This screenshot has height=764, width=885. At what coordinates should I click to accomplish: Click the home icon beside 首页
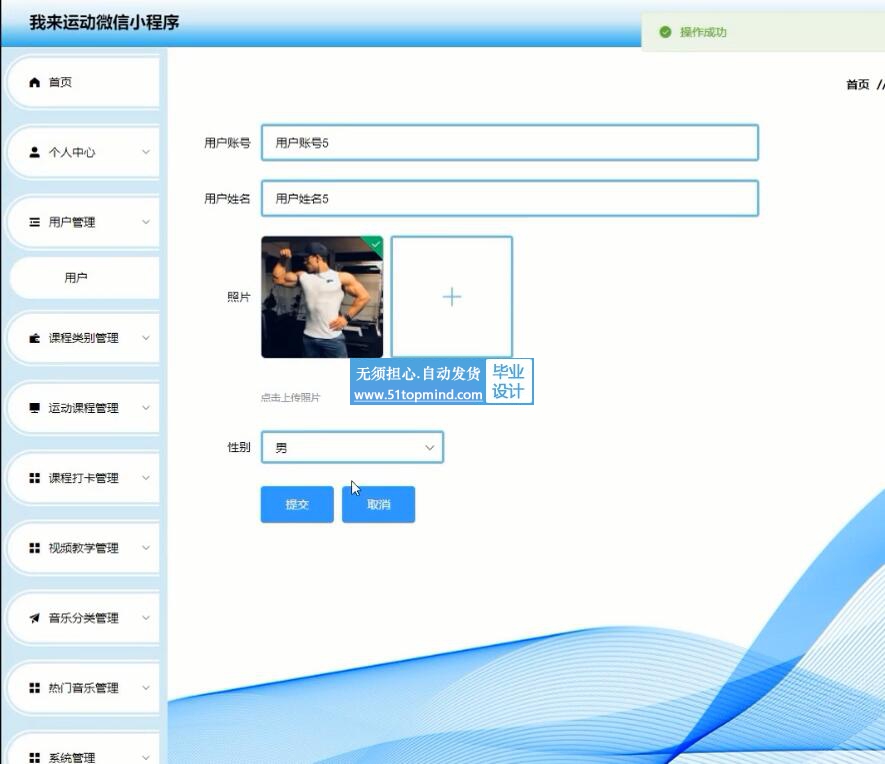tap(34, 82)
